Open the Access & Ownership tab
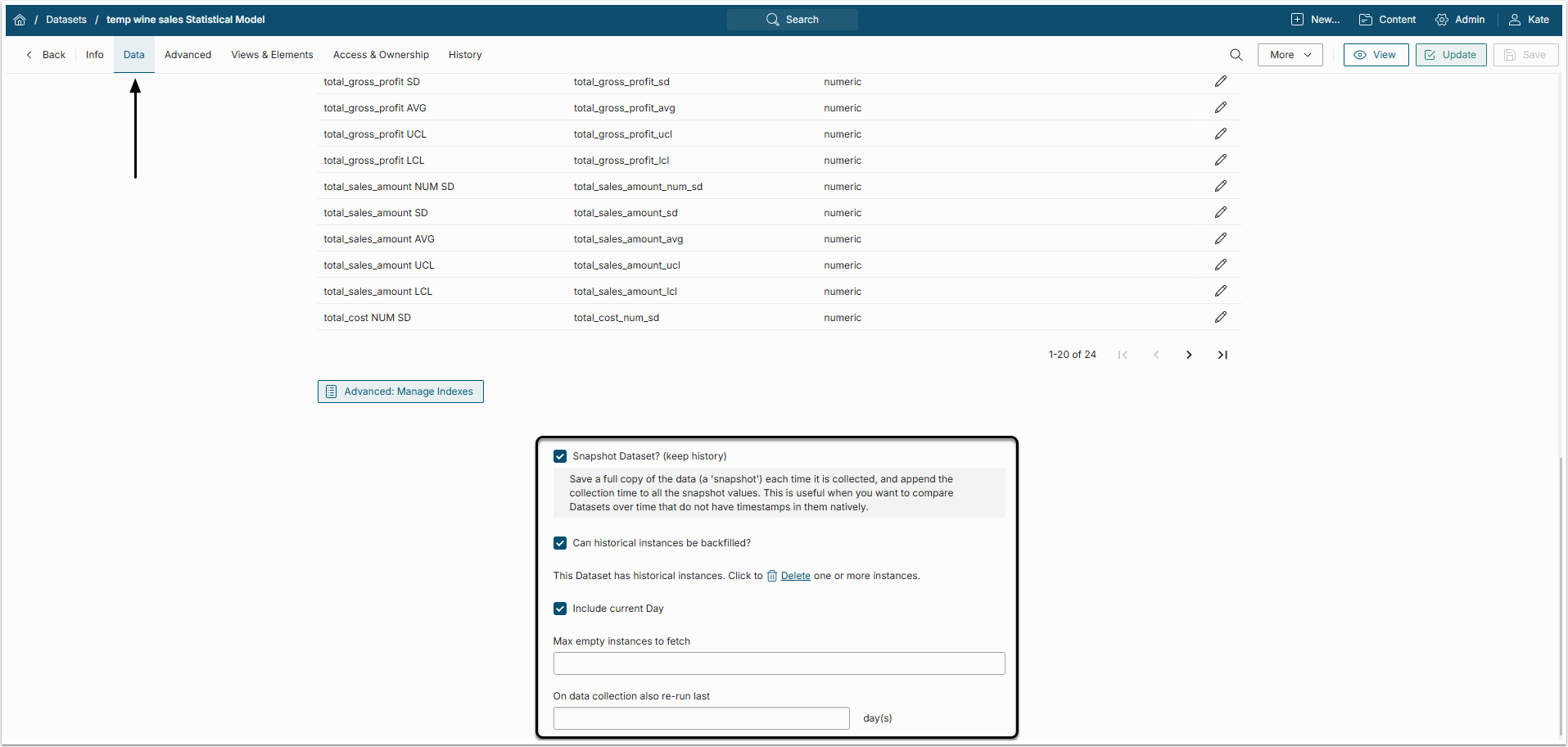Viewport: 1568px width, 747px height. pos(381,55)
